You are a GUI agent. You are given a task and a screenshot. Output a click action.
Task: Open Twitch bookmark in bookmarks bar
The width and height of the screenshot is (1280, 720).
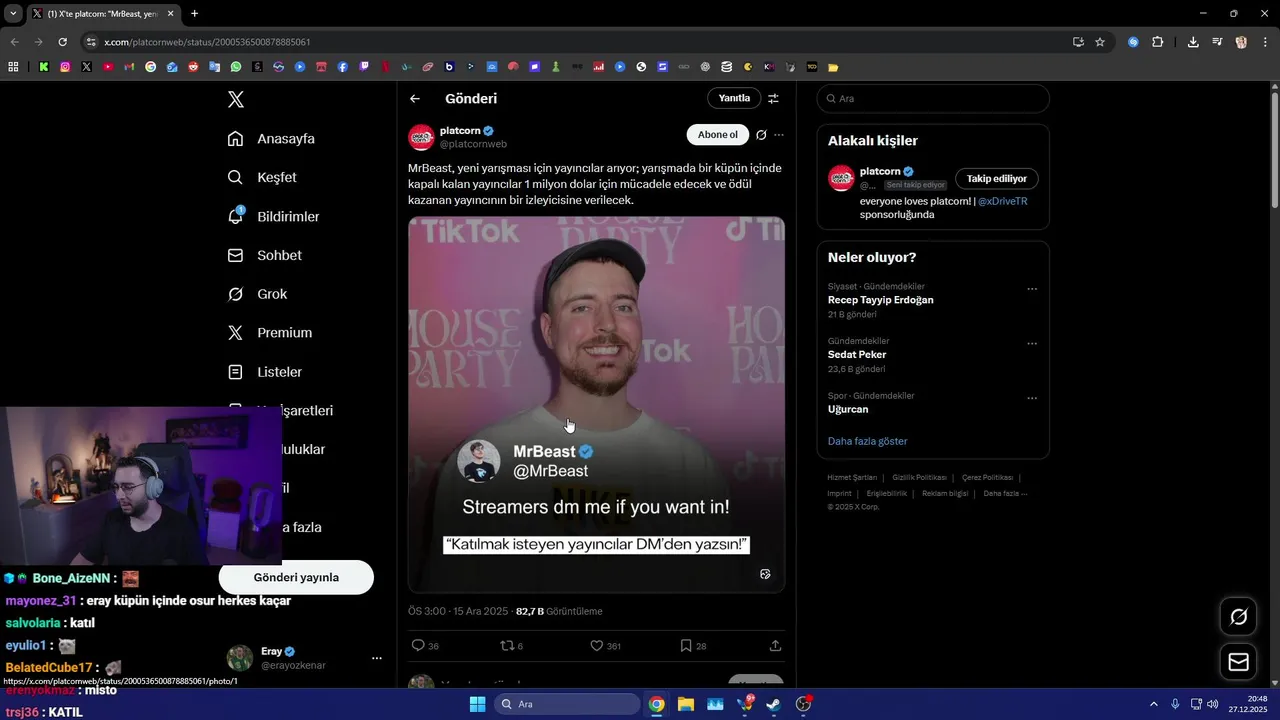tap(364, 67)
